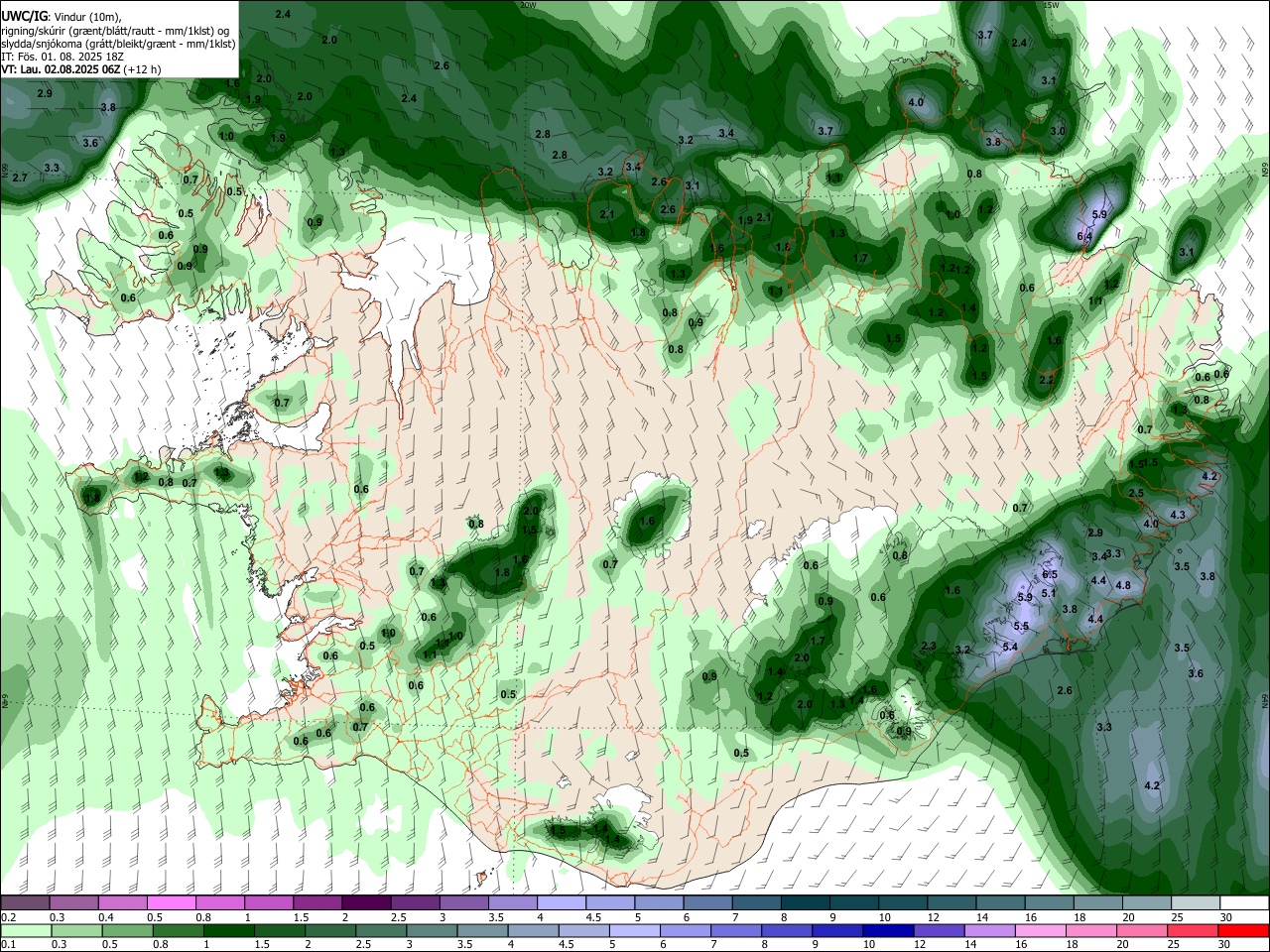Click the 5.1 precipitation value
The image size is (1270, 952).
pyautogui.click(x=1049, y=593)
